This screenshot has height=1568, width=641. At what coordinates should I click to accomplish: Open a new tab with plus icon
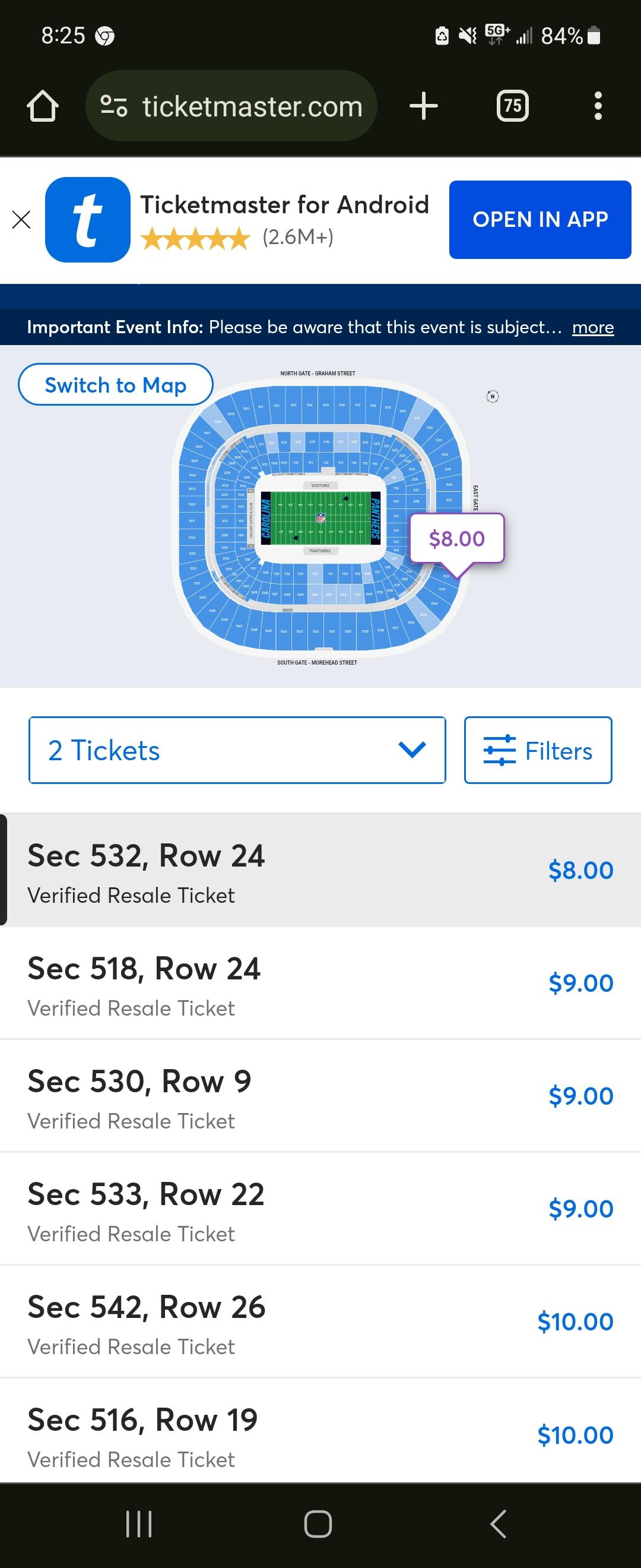tap(424, 106)
